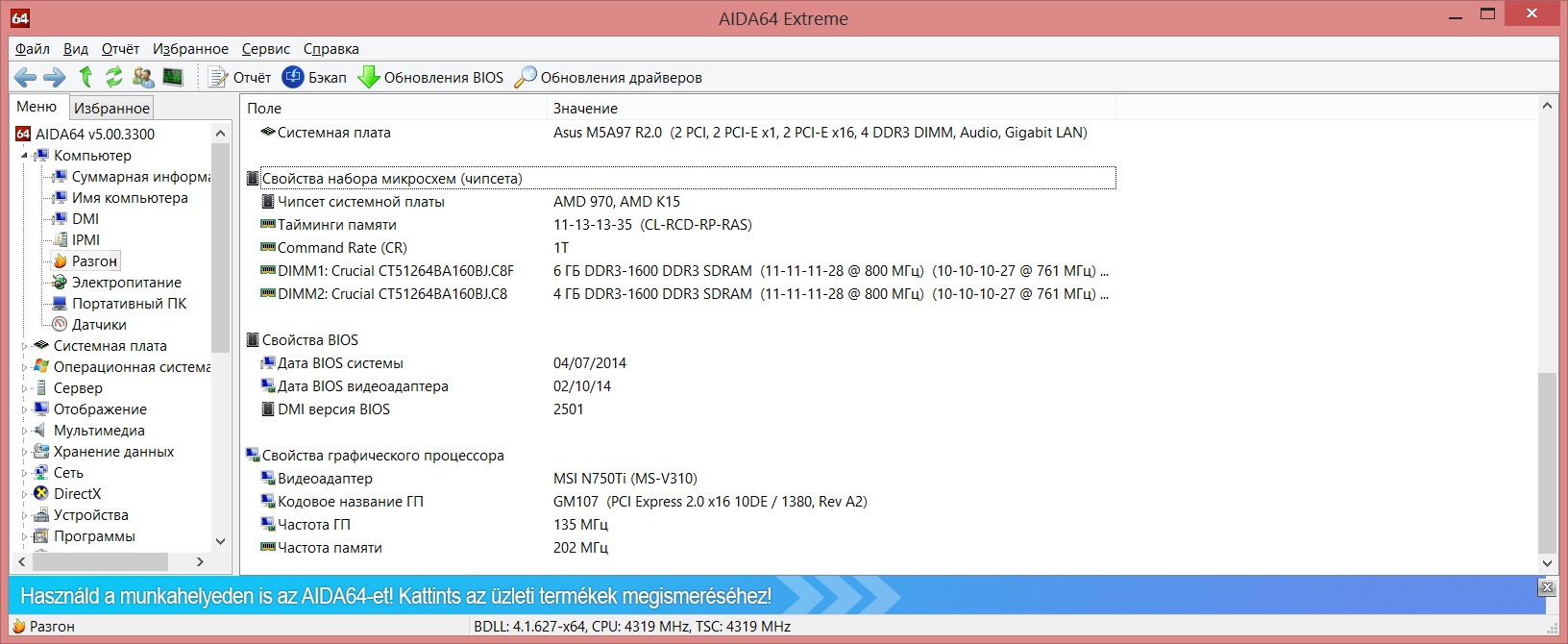This screenshot has width=1568, height=644.
Task: Select the Частота памяти row
Action: point(680,548)
